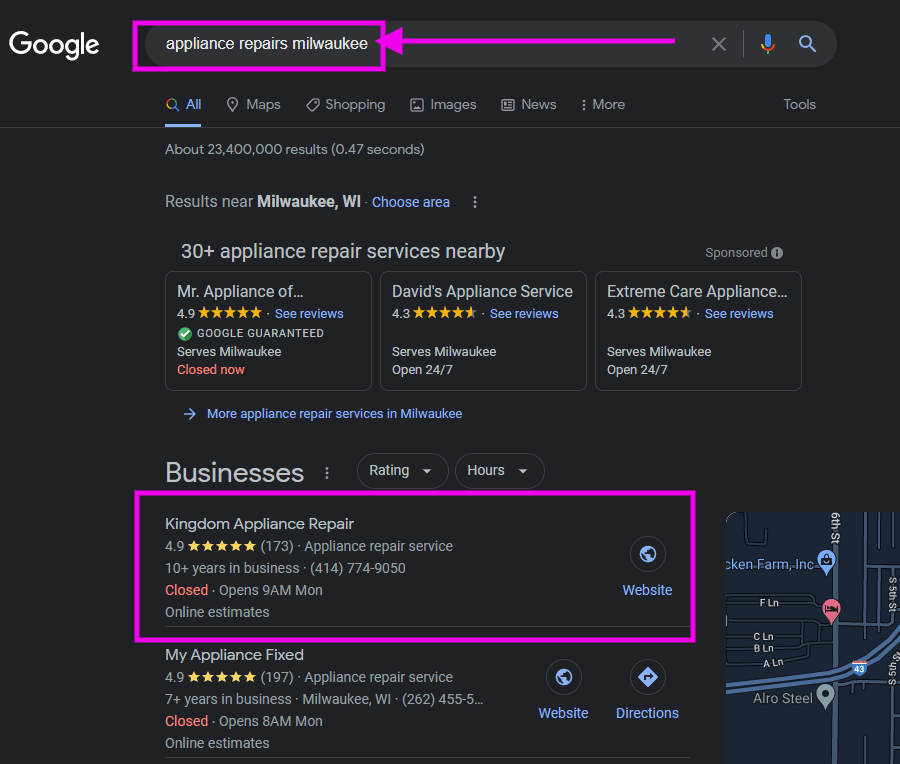Open More appliance repair services in Milwaukee
Screen dimensions: 900x764
(334, 414)
